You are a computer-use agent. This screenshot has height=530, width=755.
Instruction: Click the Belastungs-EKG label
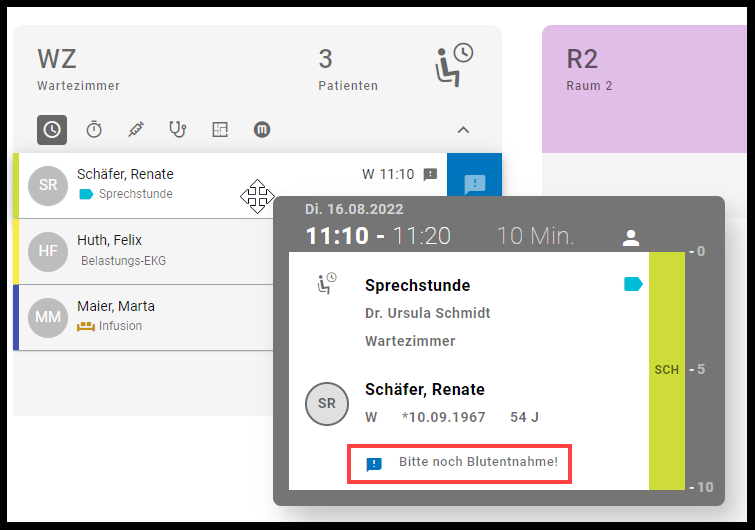(x=123, y=260)
